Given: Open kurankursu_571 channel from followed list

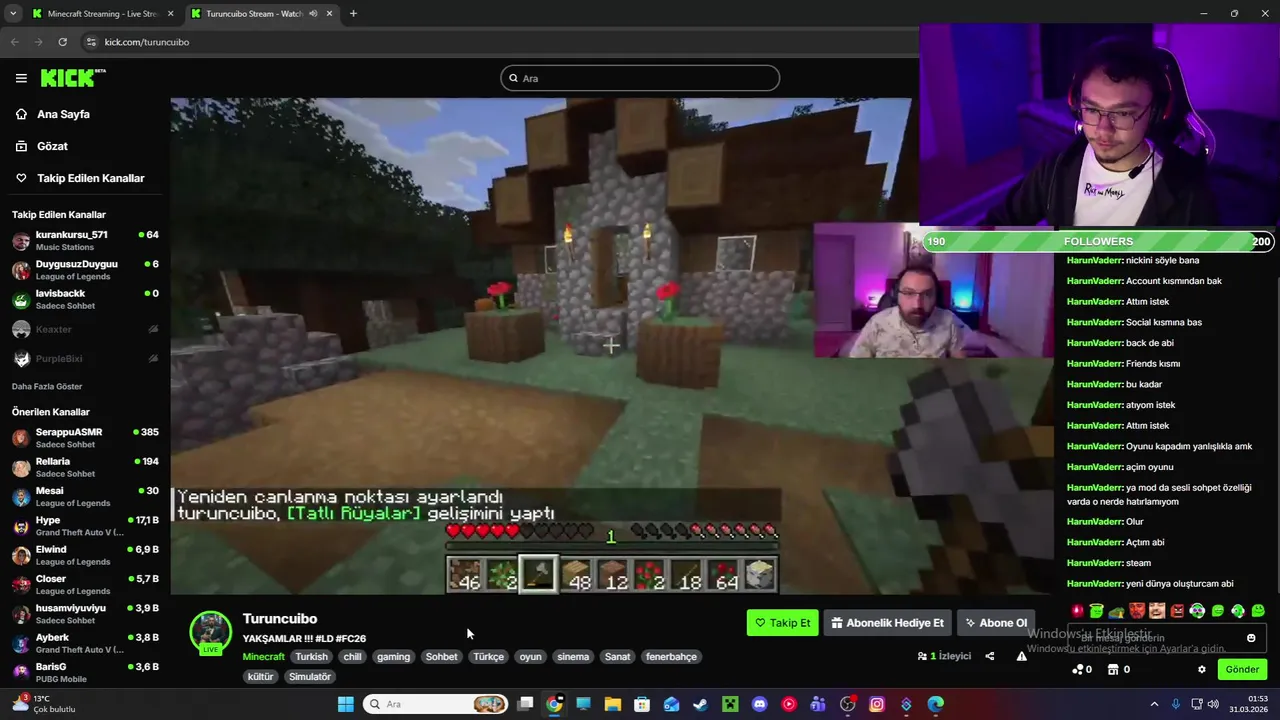Looking at the screenshot, I should (x=85, y=241).
